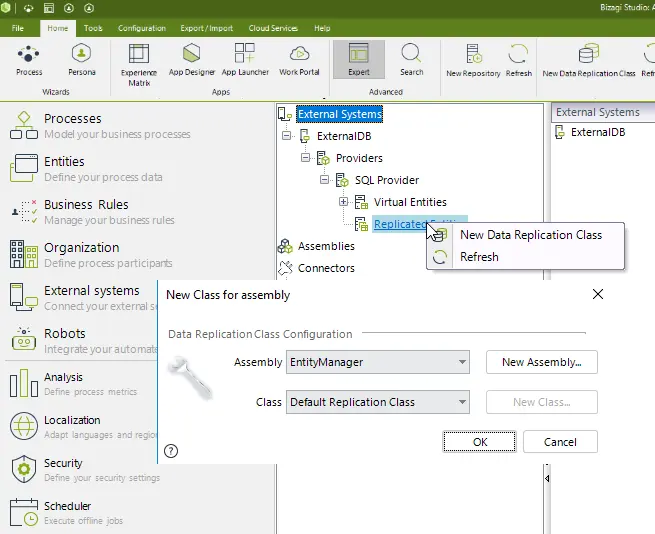Open the Security module
Viewport: 655px width, 534px height.
85,470
